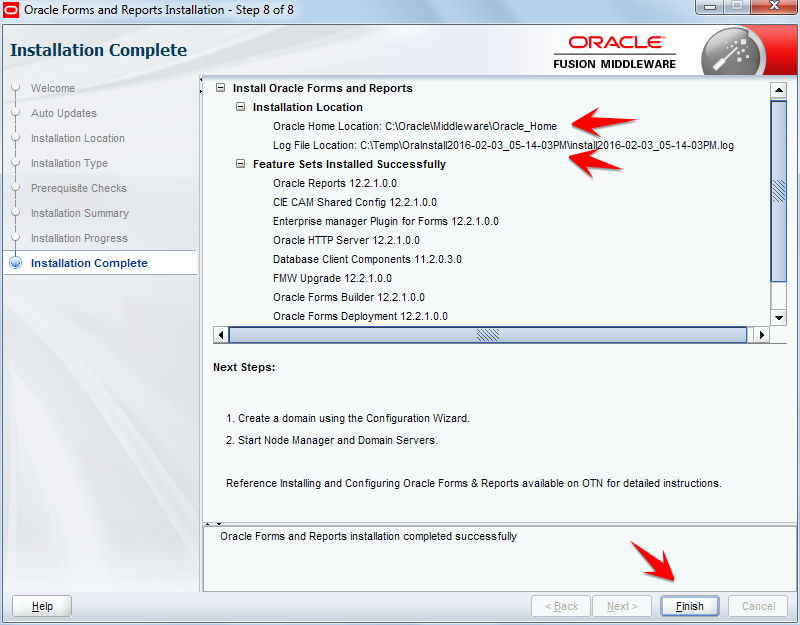The height and width of the screenshot is (625, 800).
Task: Click the 'Reference Installing and Configuring' text line
Action: (x=473, y=483)
